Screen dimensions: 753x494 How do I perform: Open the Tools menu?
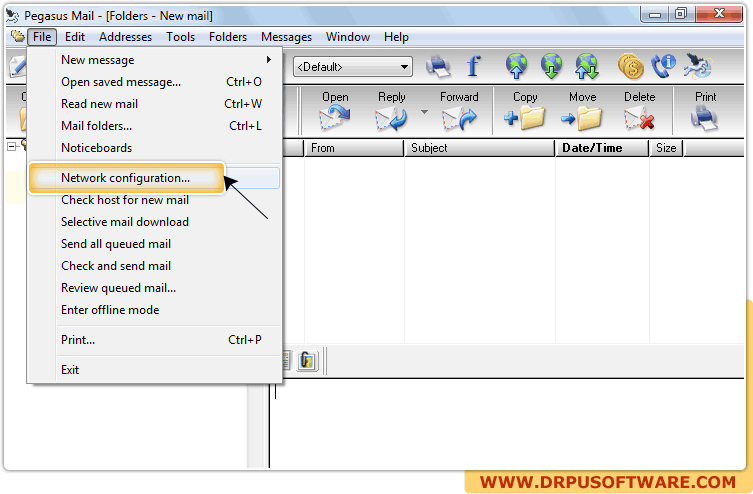click(181, 37)
